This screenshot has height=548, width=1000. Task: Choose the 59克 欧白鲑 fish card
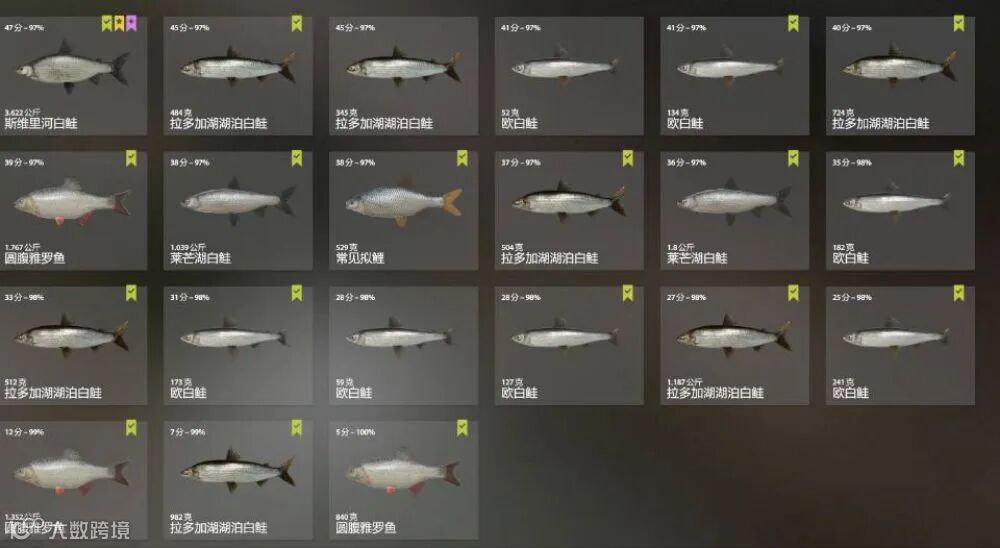(404, 345)
